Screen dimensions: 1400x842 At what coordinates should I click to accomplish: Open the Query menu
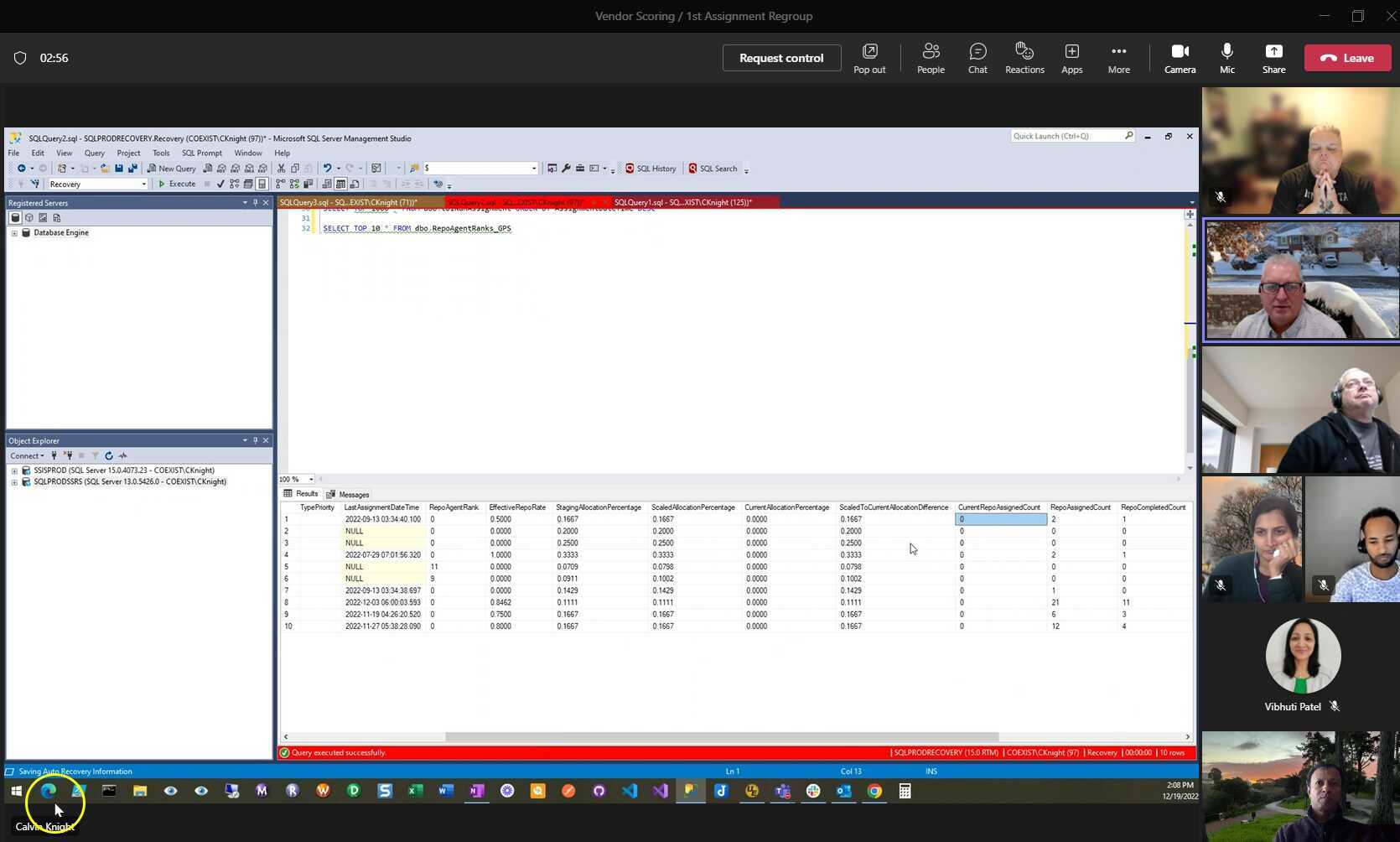click(94, 153)
